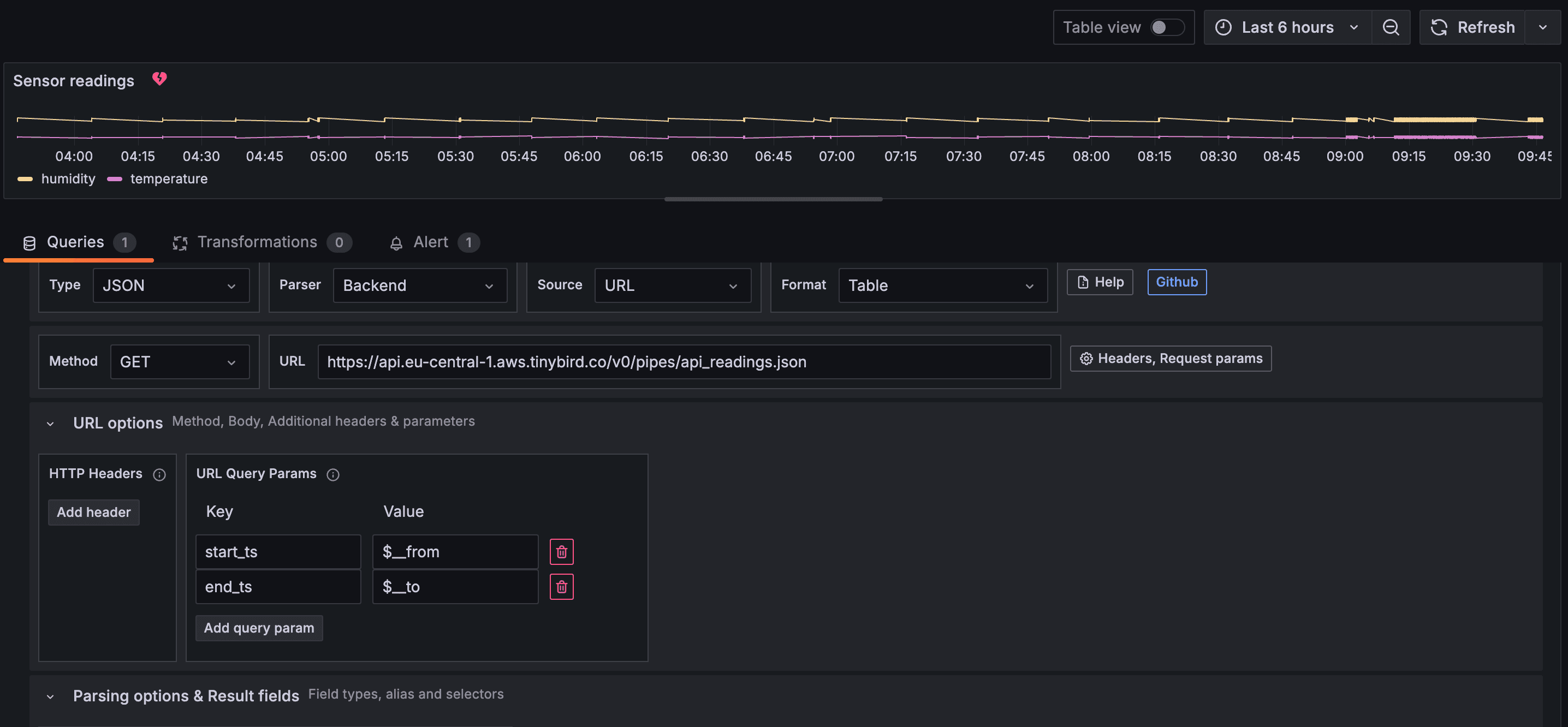This screenshot has height=727, width=1568.
Task: Open the refresh interval dropdown arrow
Action: [x=1542, y=27]
